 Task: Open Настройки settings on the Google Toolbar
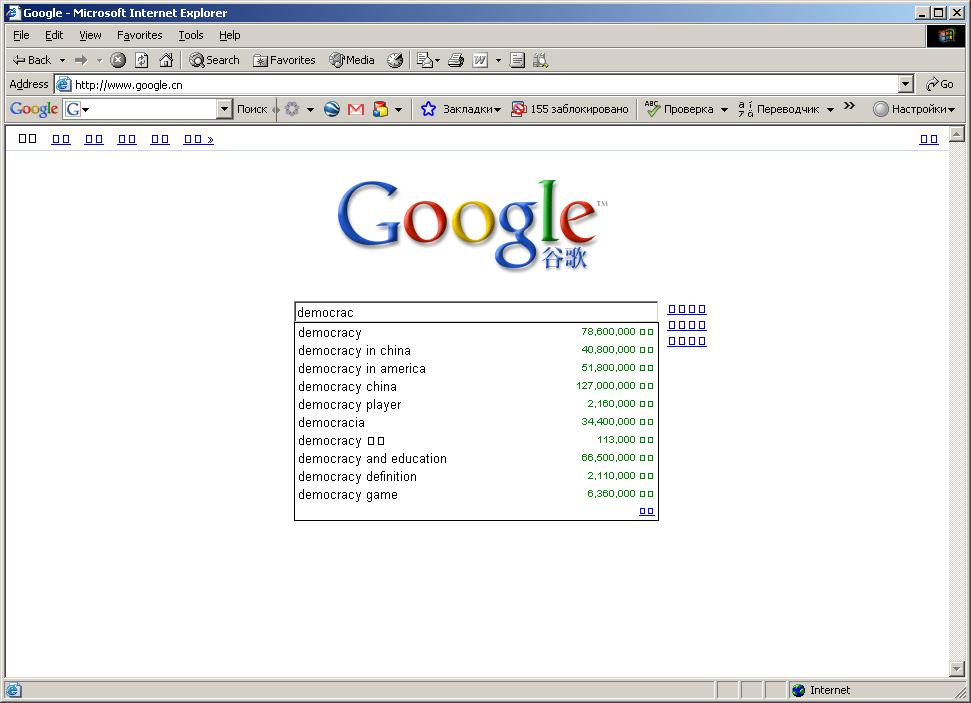[x=914, y=109]
